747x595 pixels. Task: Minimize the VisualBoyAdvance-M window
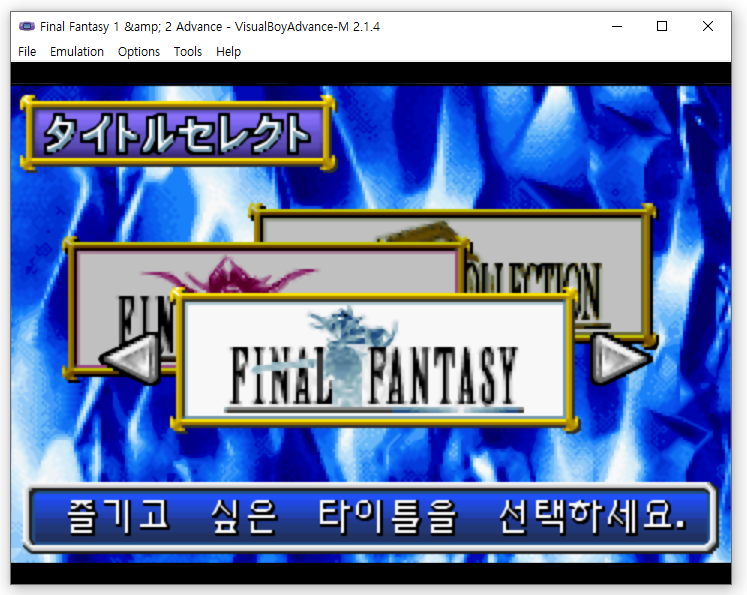tap(617, 26)
